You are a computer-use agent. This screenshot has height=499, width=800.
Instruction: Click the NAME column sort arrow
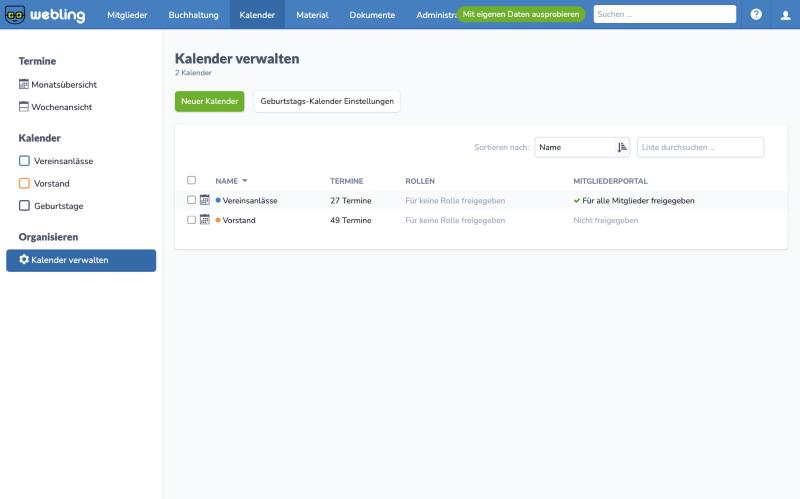245,181
